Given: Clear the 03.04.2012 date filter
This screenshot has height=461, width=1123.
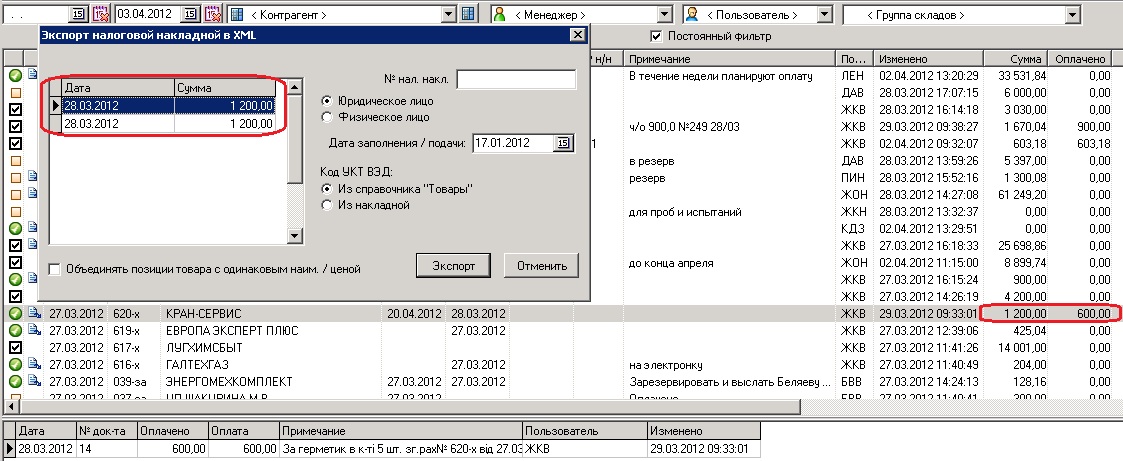Looking at the screenshot, I should click(x=213, y=15).
